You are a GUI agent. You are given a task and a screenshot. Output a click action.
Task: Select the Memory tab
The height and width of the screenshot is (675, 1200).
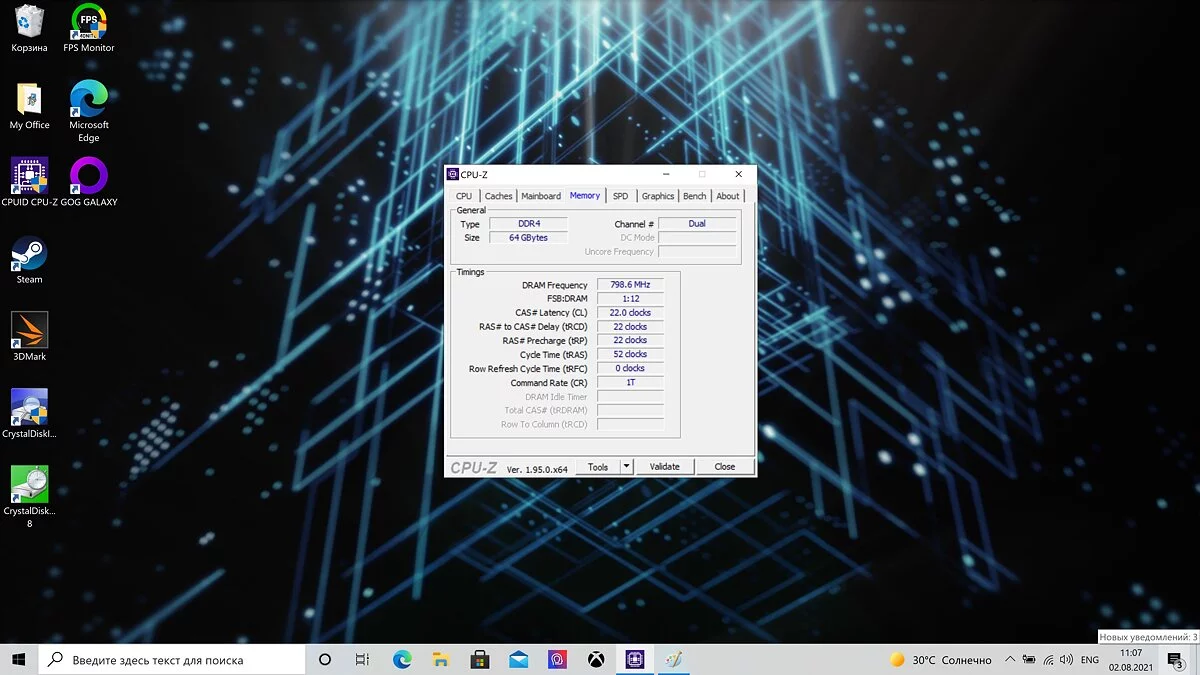click(585, 195)
